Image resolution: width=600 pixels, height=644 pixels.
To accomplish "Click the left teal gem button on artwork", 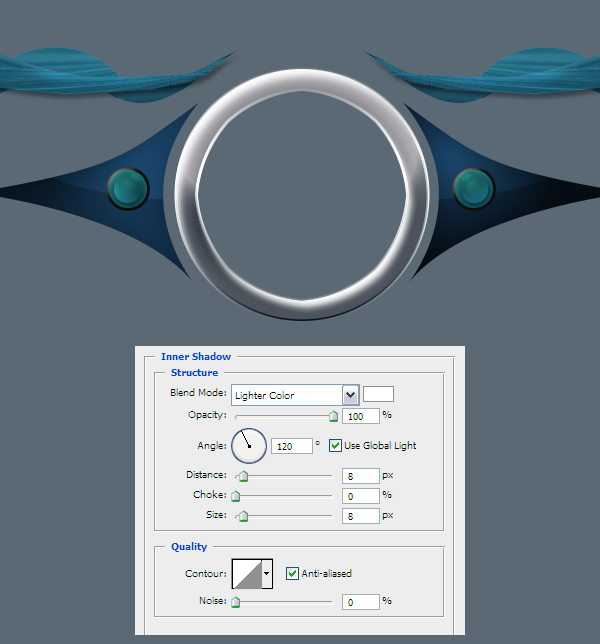I will [x=128, y=189].
